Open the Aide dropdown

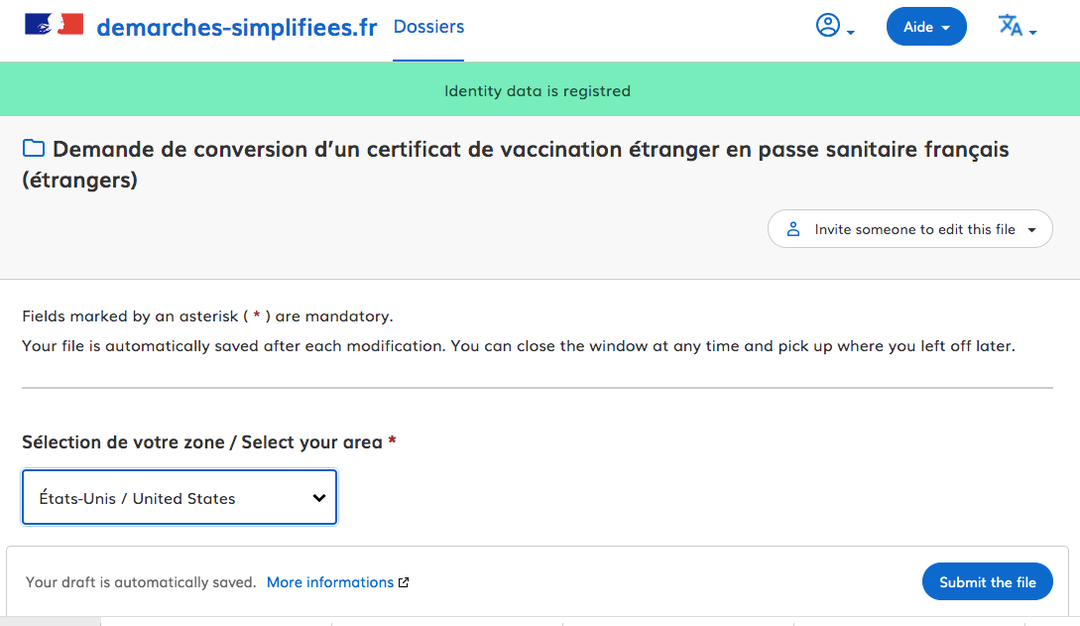tap(926, 26)
